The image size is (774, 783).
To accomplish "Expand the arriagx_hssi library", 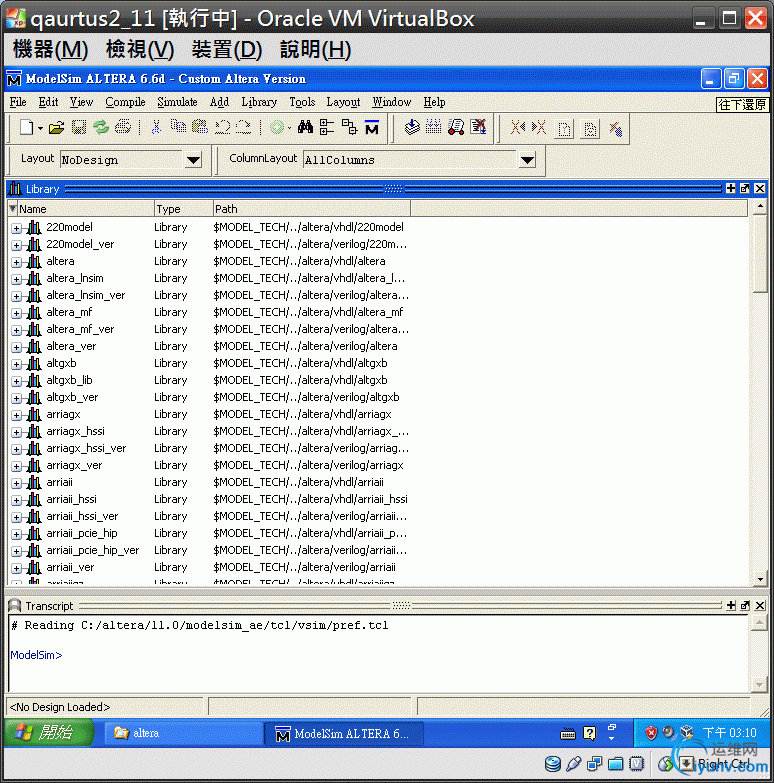I will [16, 432].
